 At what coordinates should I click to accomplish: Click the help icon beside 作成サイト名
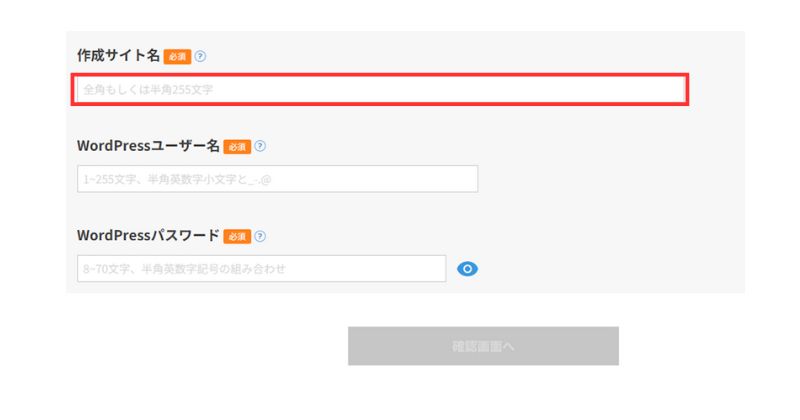201,56
